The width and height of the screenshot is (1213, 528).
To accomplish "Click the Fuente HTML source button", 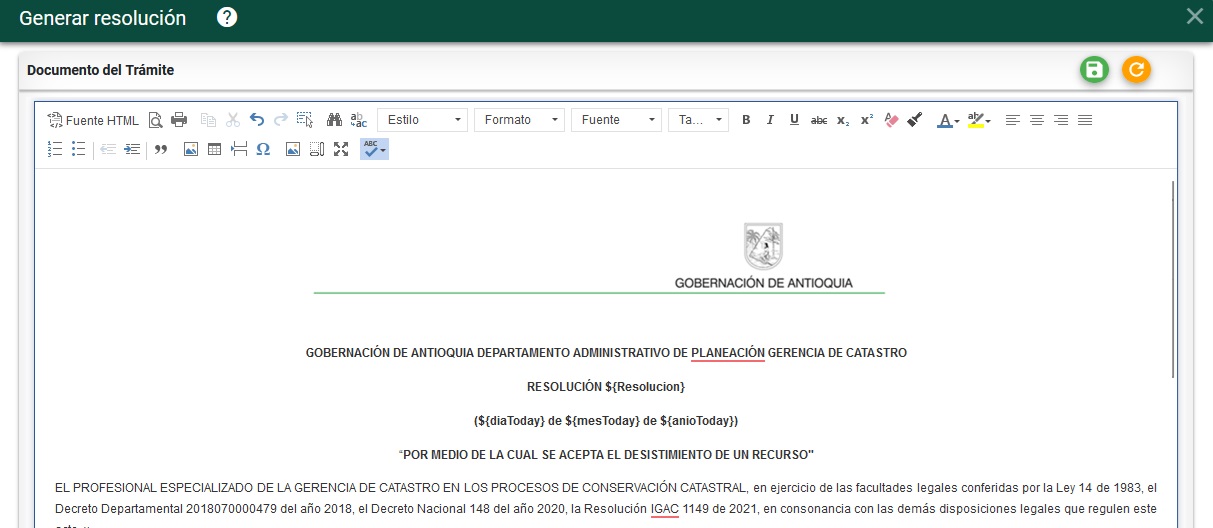I will (93, 120).
